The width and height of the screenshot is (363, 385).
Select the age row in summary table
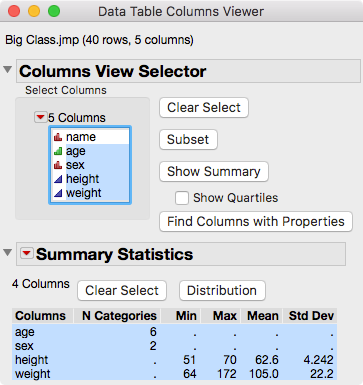[174, 332]
